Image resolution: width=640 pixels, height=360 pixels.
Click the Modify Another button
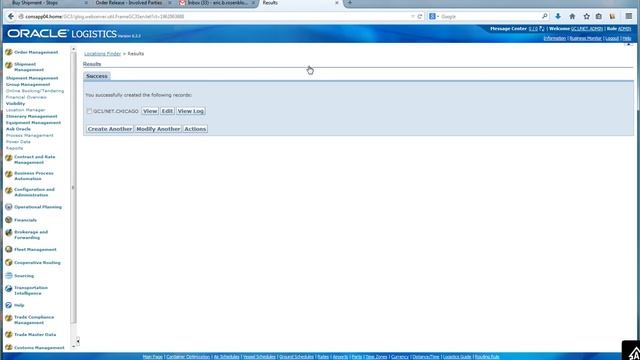click(x=158, y=129)
